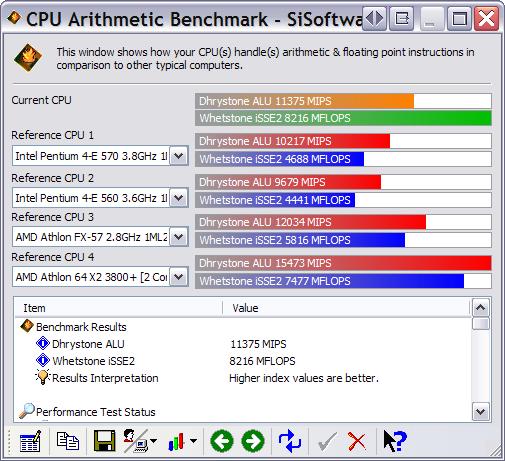This screenshot has width=505, height=461.
Task: Click Whetstone iSSE2 5816 MFLOPS bar
Action: pos(343,240)
